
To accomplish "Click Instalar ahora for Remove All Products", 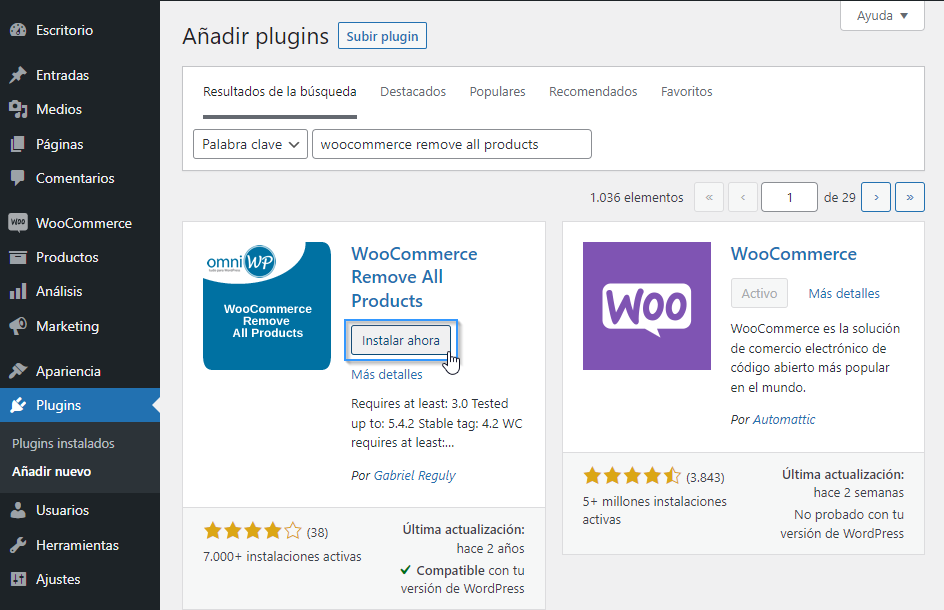I will (400, 340).
